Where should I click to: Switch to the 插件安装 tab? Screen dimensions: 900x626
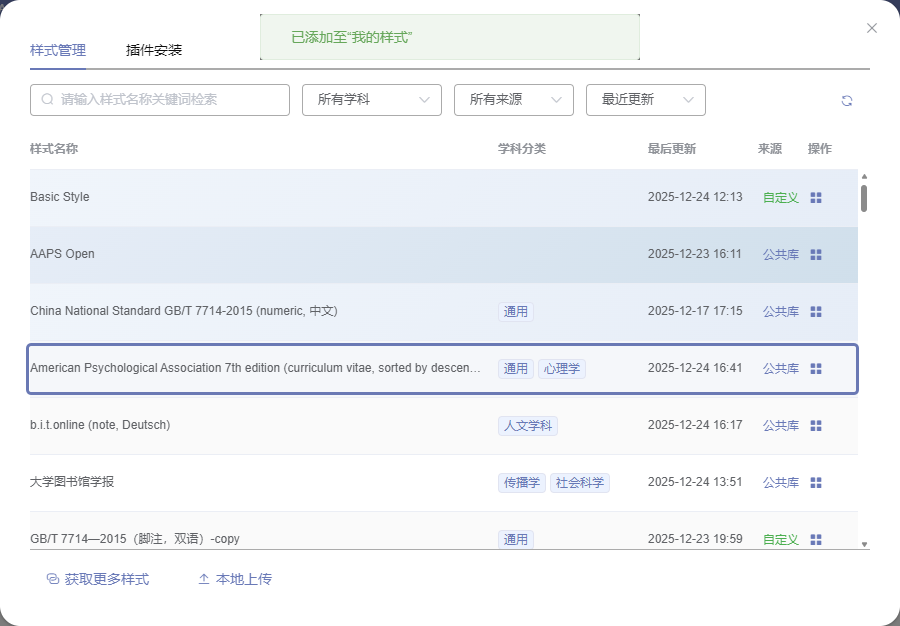coord(154,50)
